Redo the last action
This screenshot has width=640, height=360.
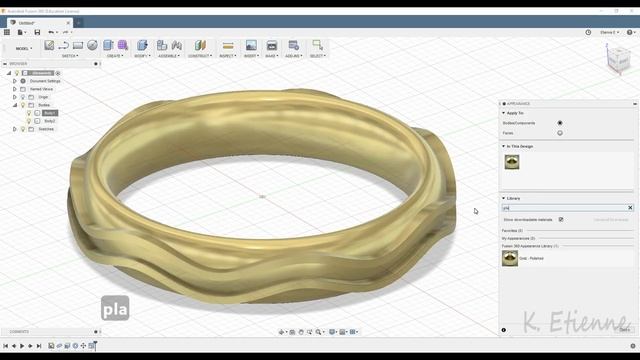tap(65, 32)
